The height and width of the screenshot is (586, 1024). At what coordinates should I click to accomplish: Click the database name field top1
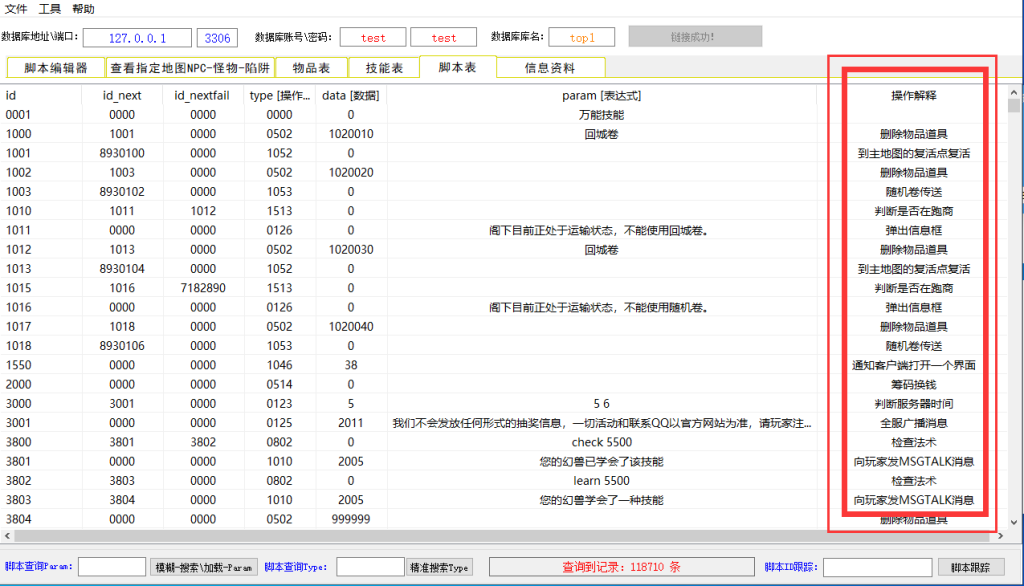tap(582, 38)
